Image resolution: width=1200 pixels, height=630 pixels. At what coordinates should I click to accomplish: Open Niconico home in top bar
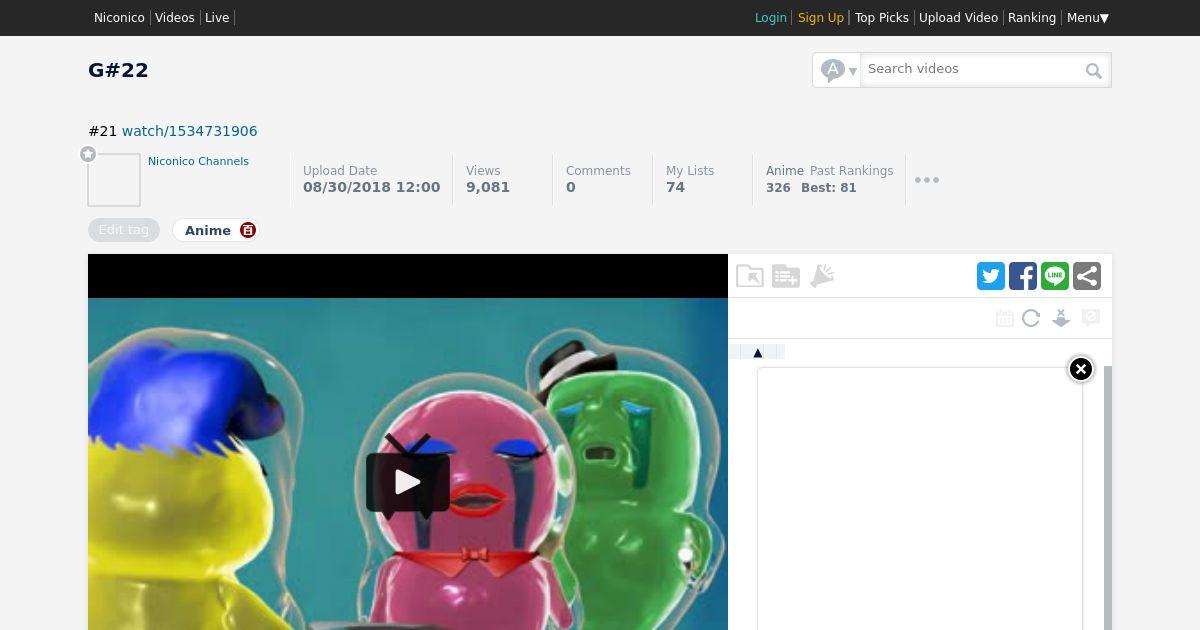tap(119, 18)
